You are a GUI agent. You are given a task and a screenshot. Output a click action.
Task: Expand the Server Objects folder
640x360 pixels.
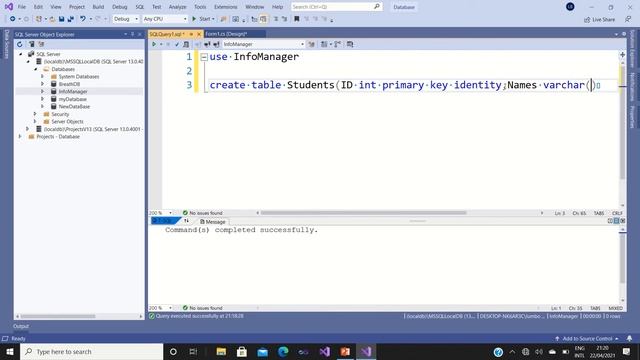[35, 121]
